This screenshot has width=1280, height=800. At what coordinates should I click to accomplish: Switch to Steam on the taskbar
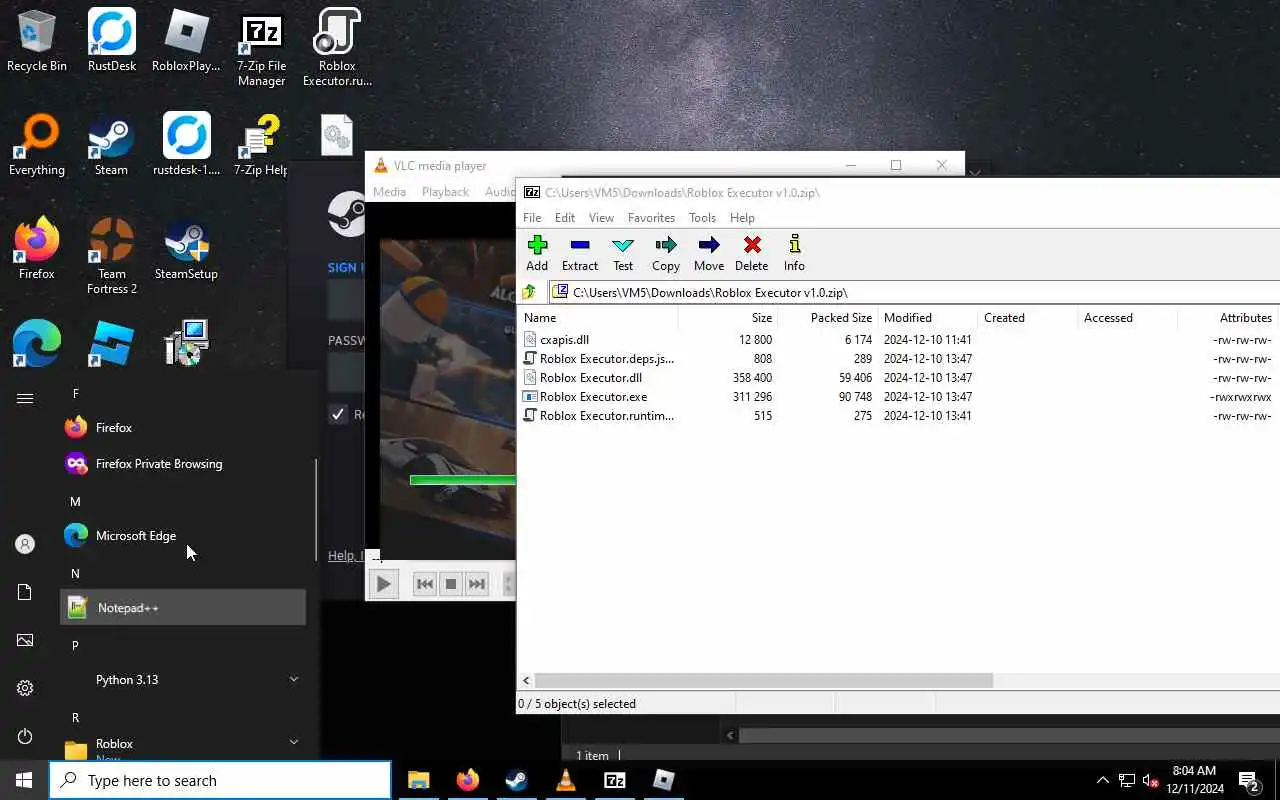(517, 780)
